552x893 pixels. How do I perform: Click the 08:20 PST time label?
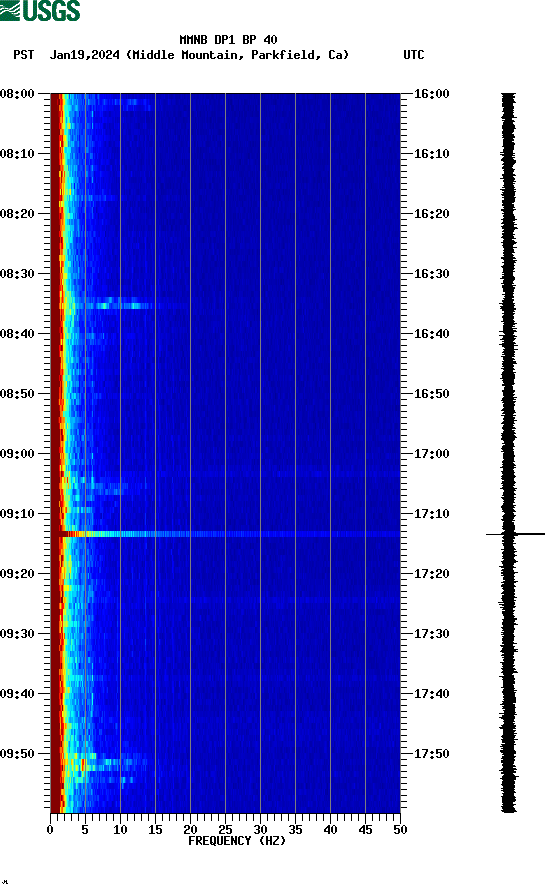point(17,214)
